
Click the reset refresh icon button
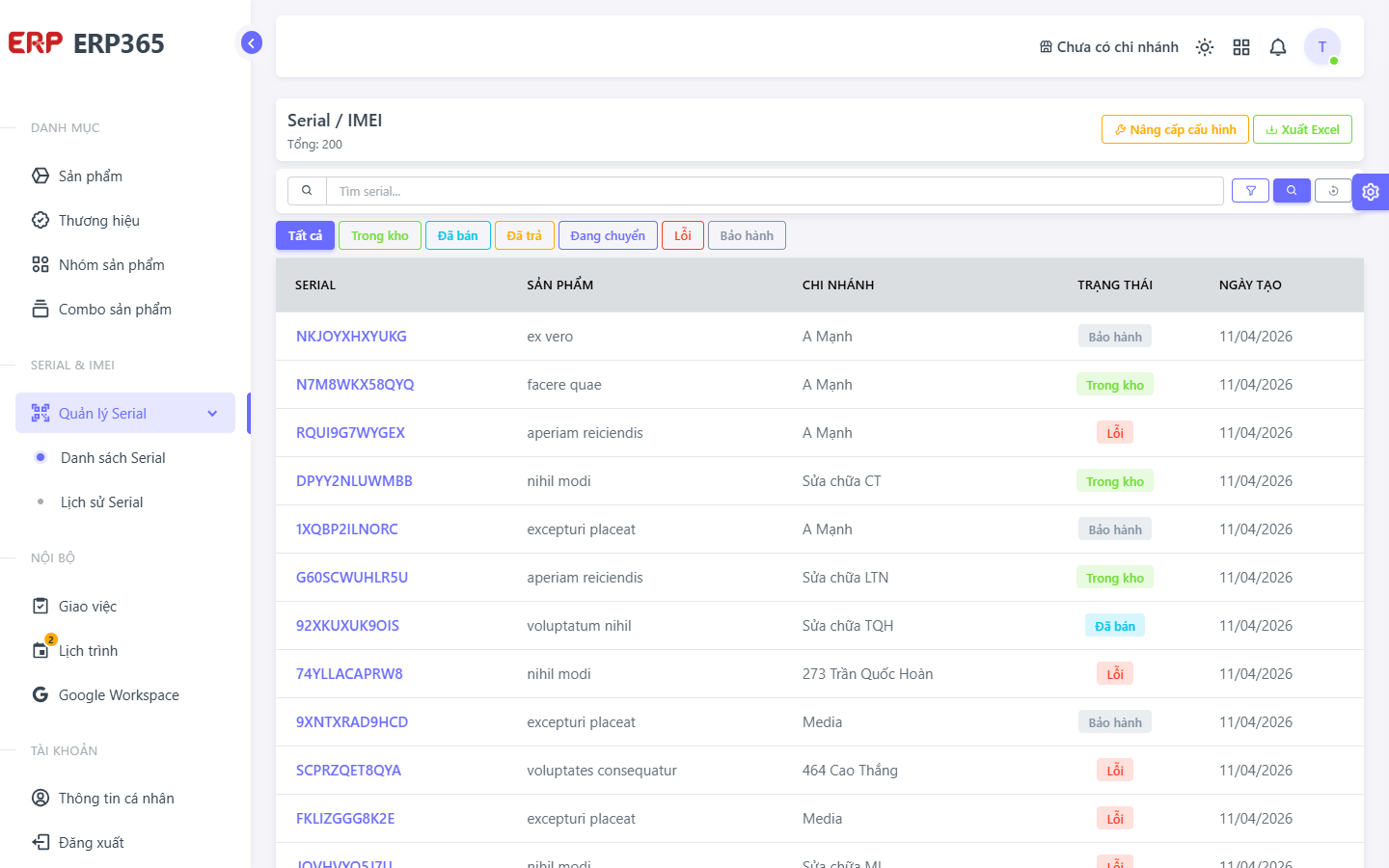tap(1333, 191)
